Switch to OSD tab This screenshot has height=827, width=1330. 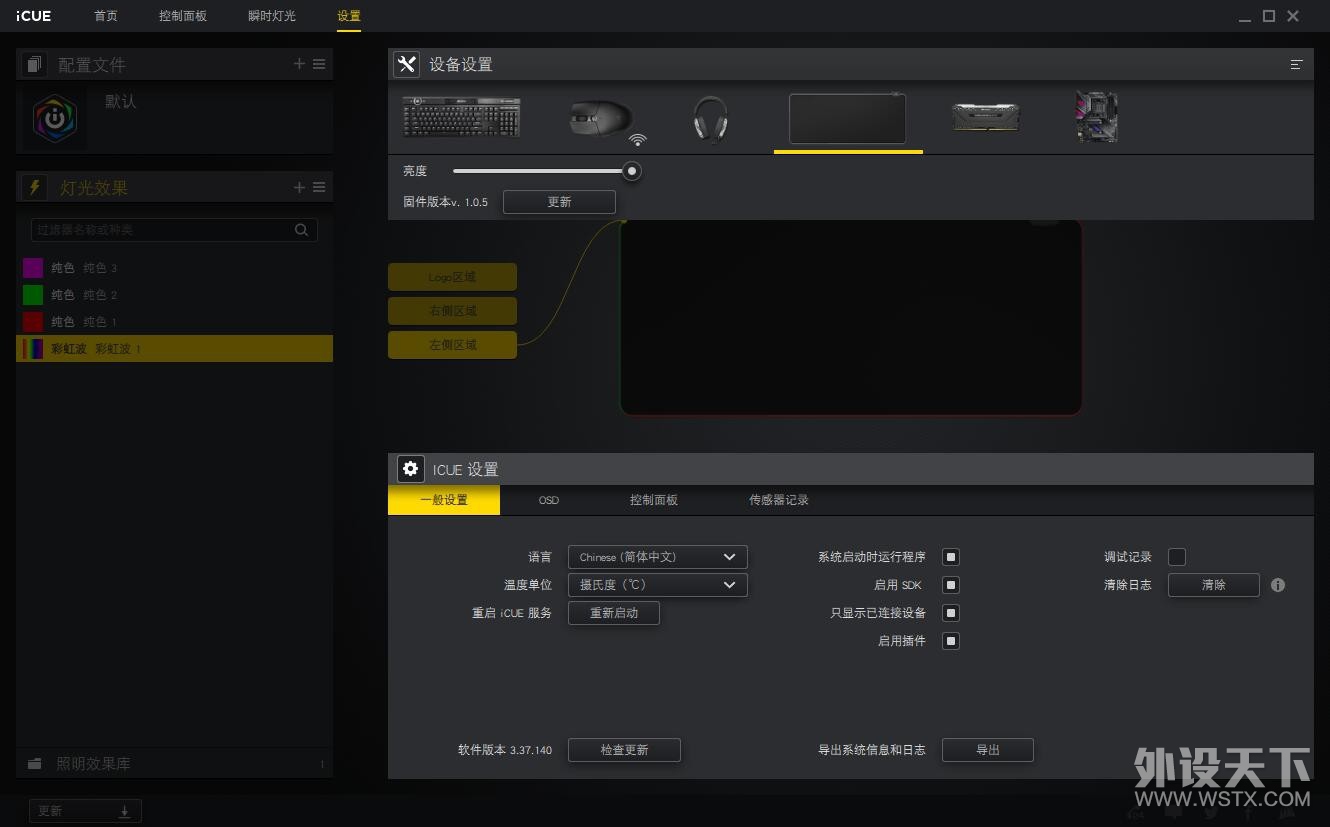pos(549,500)
